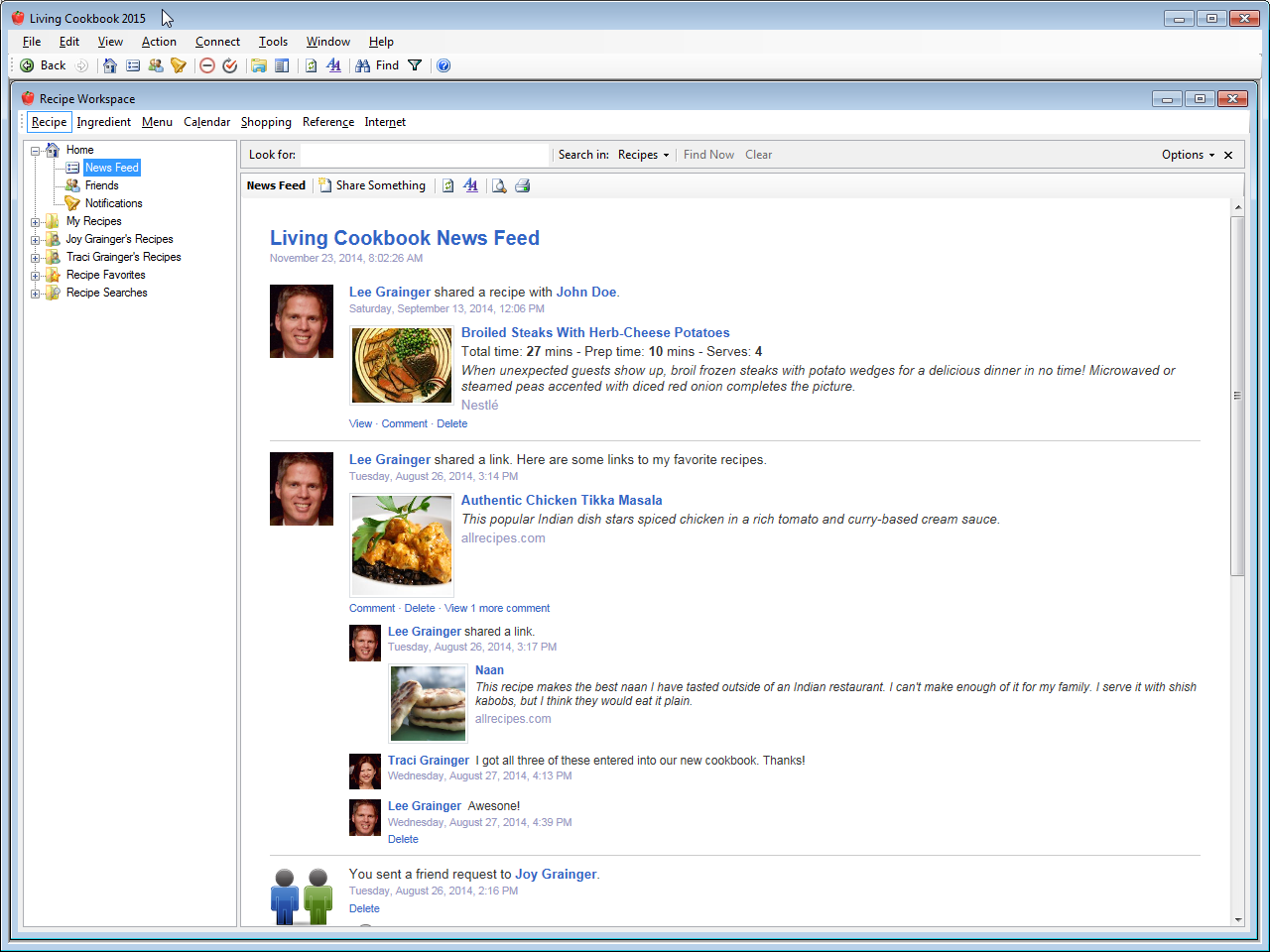Screen dimensions: 1270x952
Task: Click the View 1 more comment link
Action: tap(497, 608)
